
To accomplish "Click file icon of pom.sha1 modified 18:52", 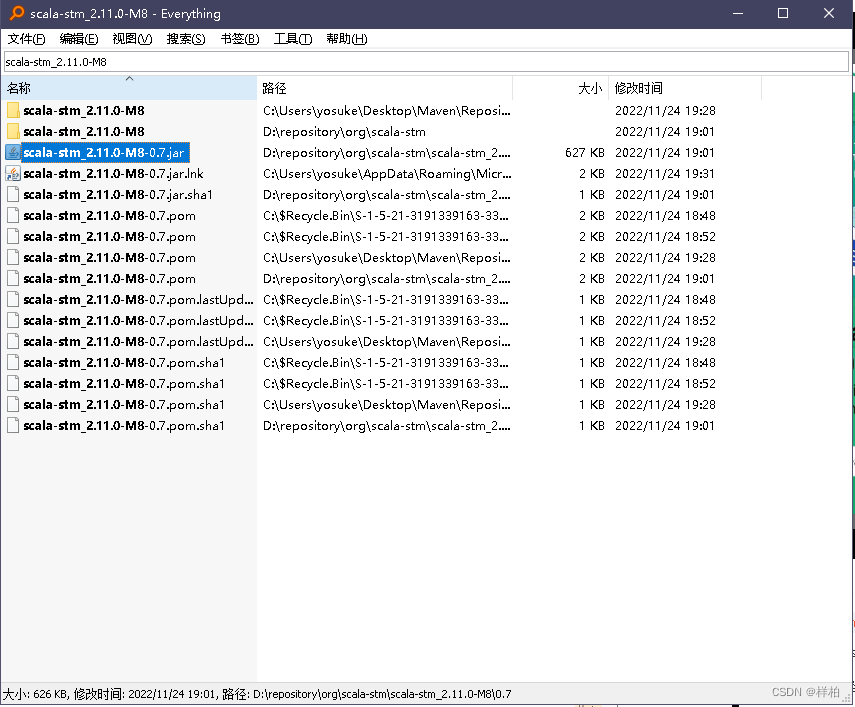I will 13,383.
